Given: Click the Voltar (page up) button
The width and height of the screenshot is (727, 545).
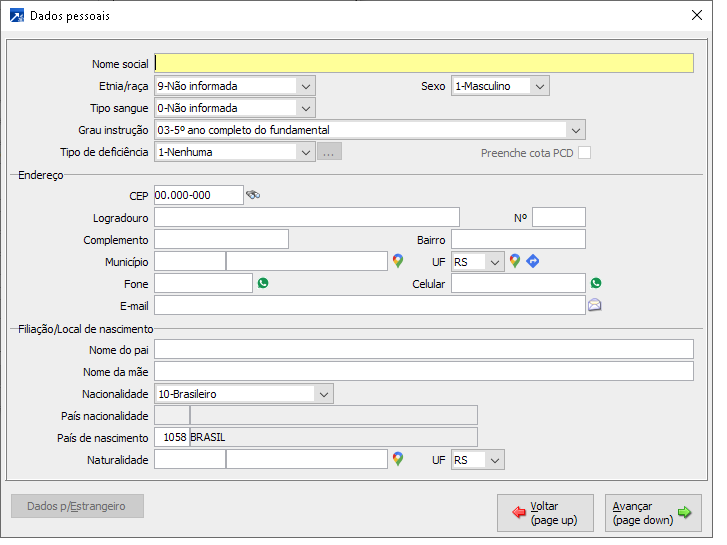Looking at the screenshot, I should (x=545, y=513).
